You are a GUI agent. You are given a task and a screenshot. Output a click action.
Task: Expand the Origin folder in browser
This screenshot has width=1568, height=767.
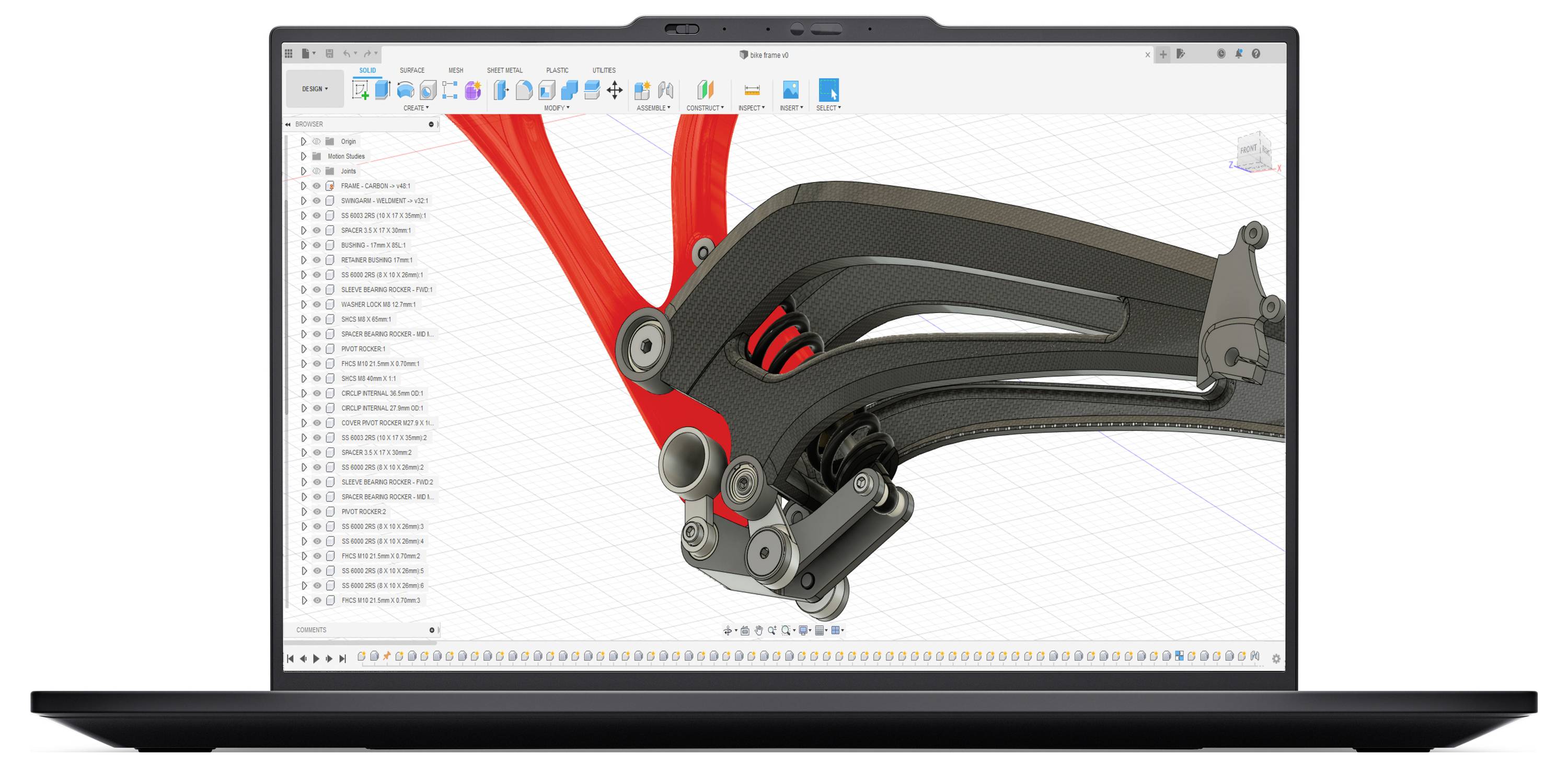(x=304, y=141)
